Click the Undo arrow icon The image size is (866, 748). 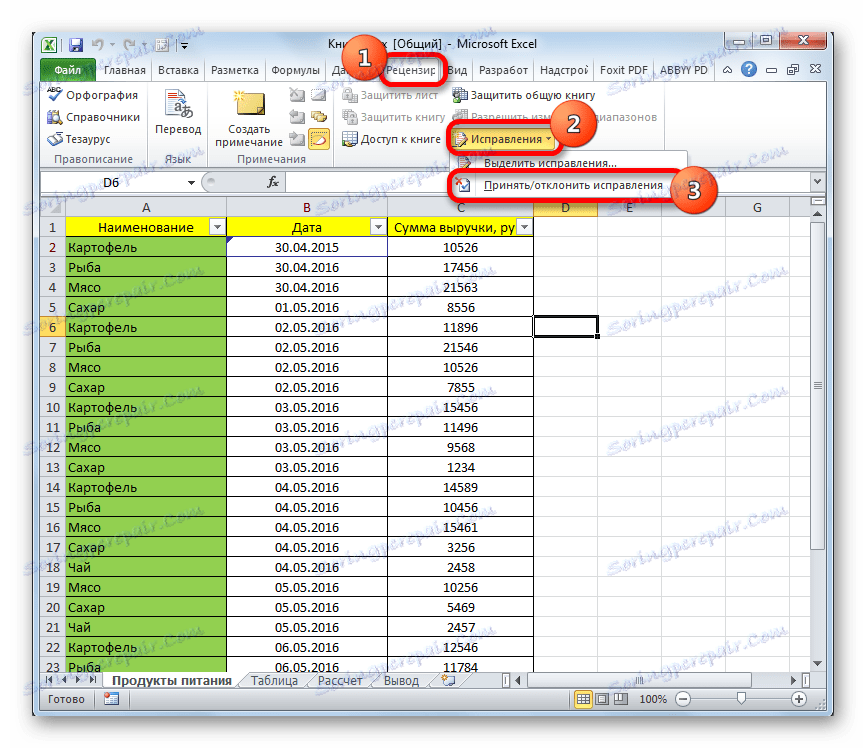(x=98, y=45)
